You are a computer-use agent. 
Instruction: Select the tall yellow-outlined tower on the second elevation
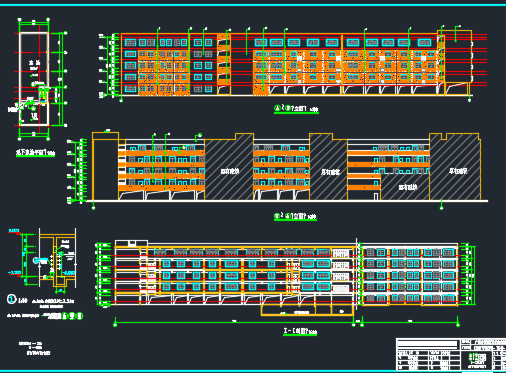coord(105,166)
